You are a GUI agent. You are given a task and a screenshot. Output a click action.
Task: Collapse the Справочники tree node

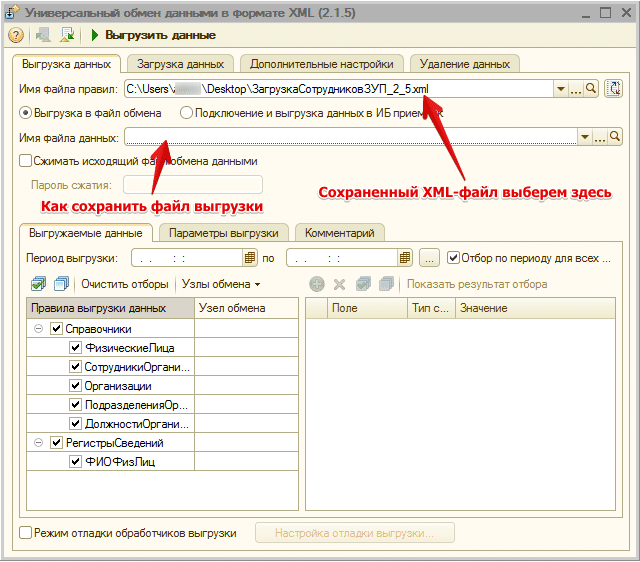(x=37, y=329)
